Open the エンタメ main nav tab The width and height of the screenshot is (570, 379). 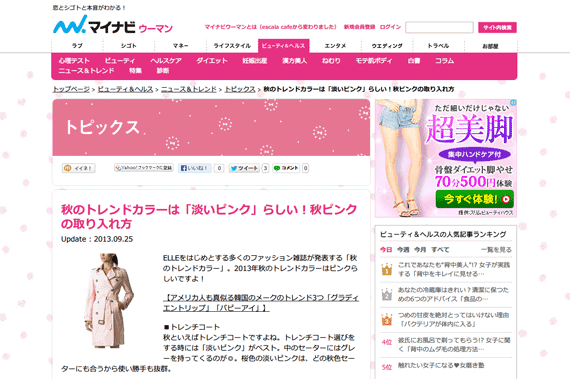click(335, 46)
